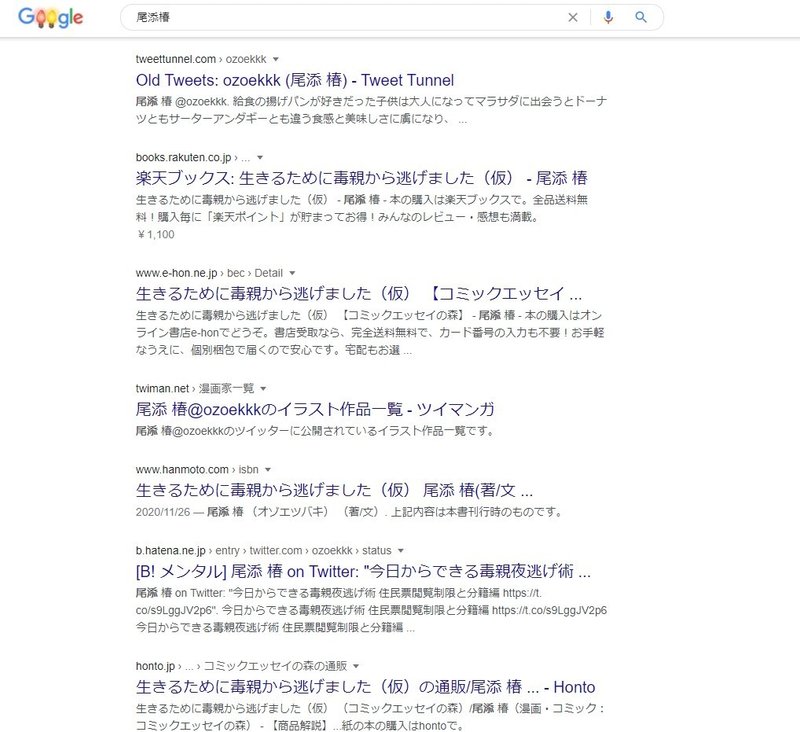Click the Google logo
The width and height of the screenshot is (800, 732).
[51, 17]
